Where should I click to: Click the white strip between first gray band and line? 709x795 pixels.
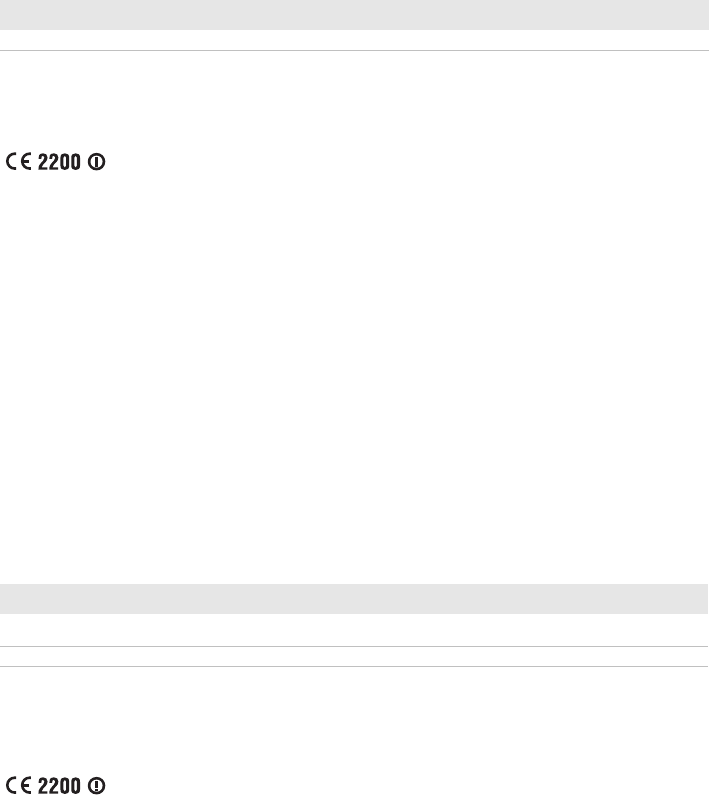point(354,40)
